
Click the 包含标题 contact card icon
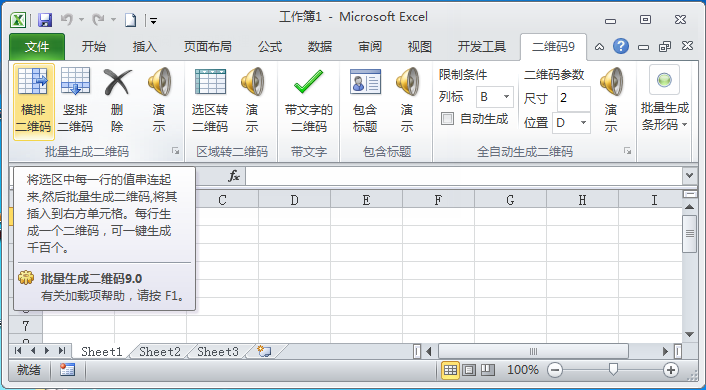[x=365, y=82]
